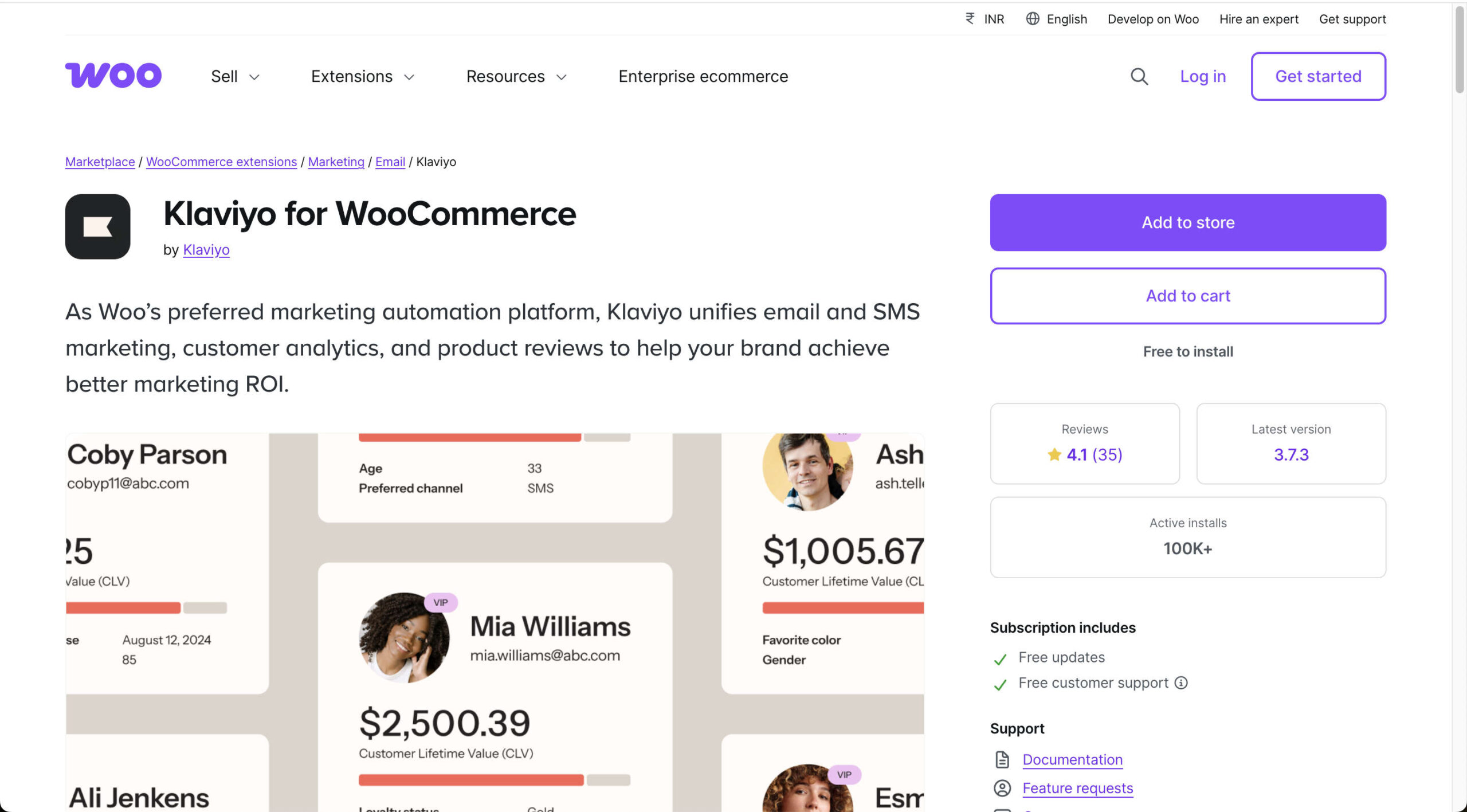Select Enterprise ecommerce in the navigation

point(703,76)
